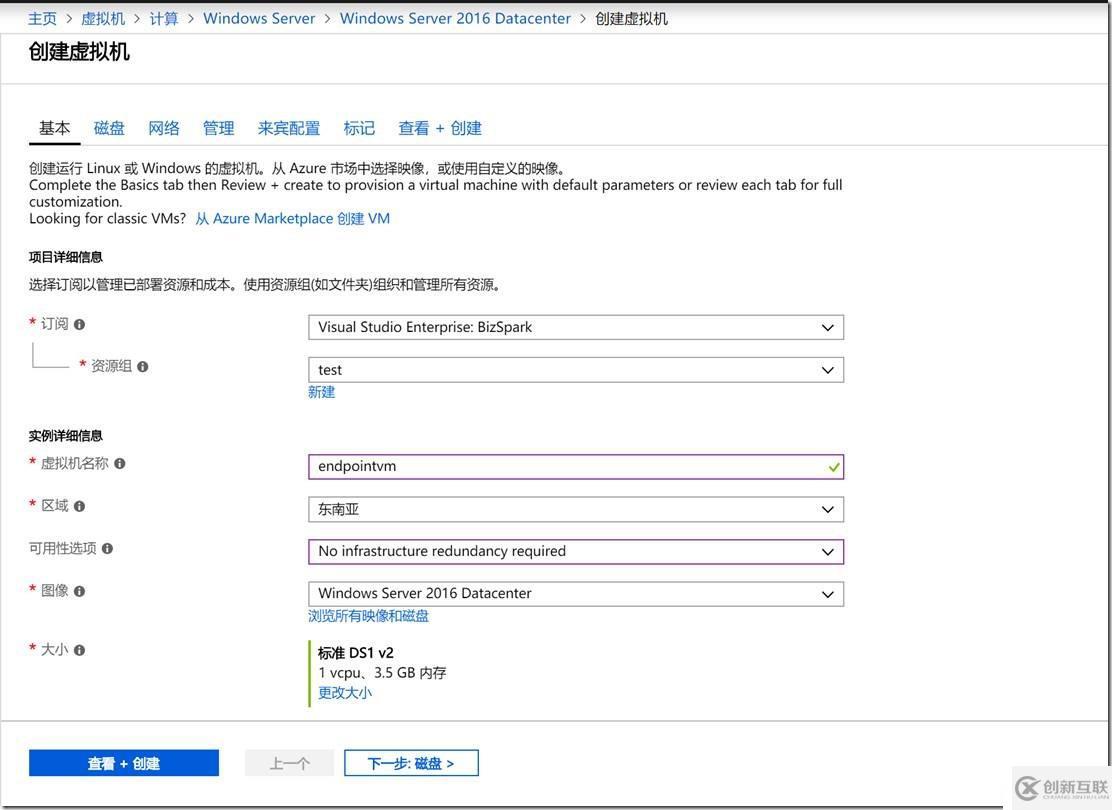Screen dimensions: 1112x810
Task: Click the info icon next to 订阅
Action: (x=78, y=322)
